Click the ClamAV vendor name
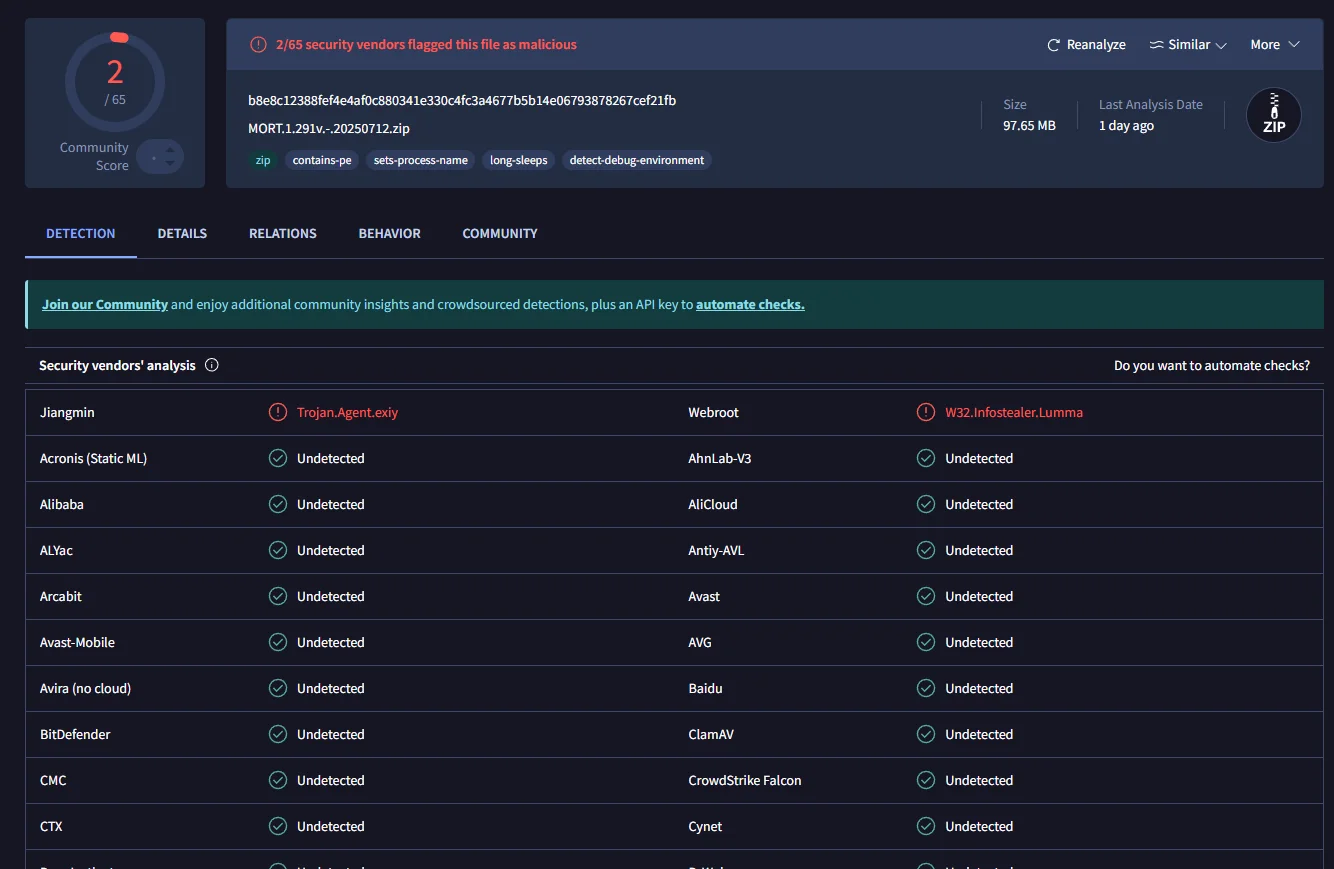Image resolution: width=1334 pixels, height=869 pixels. click(x=711, y=734)
